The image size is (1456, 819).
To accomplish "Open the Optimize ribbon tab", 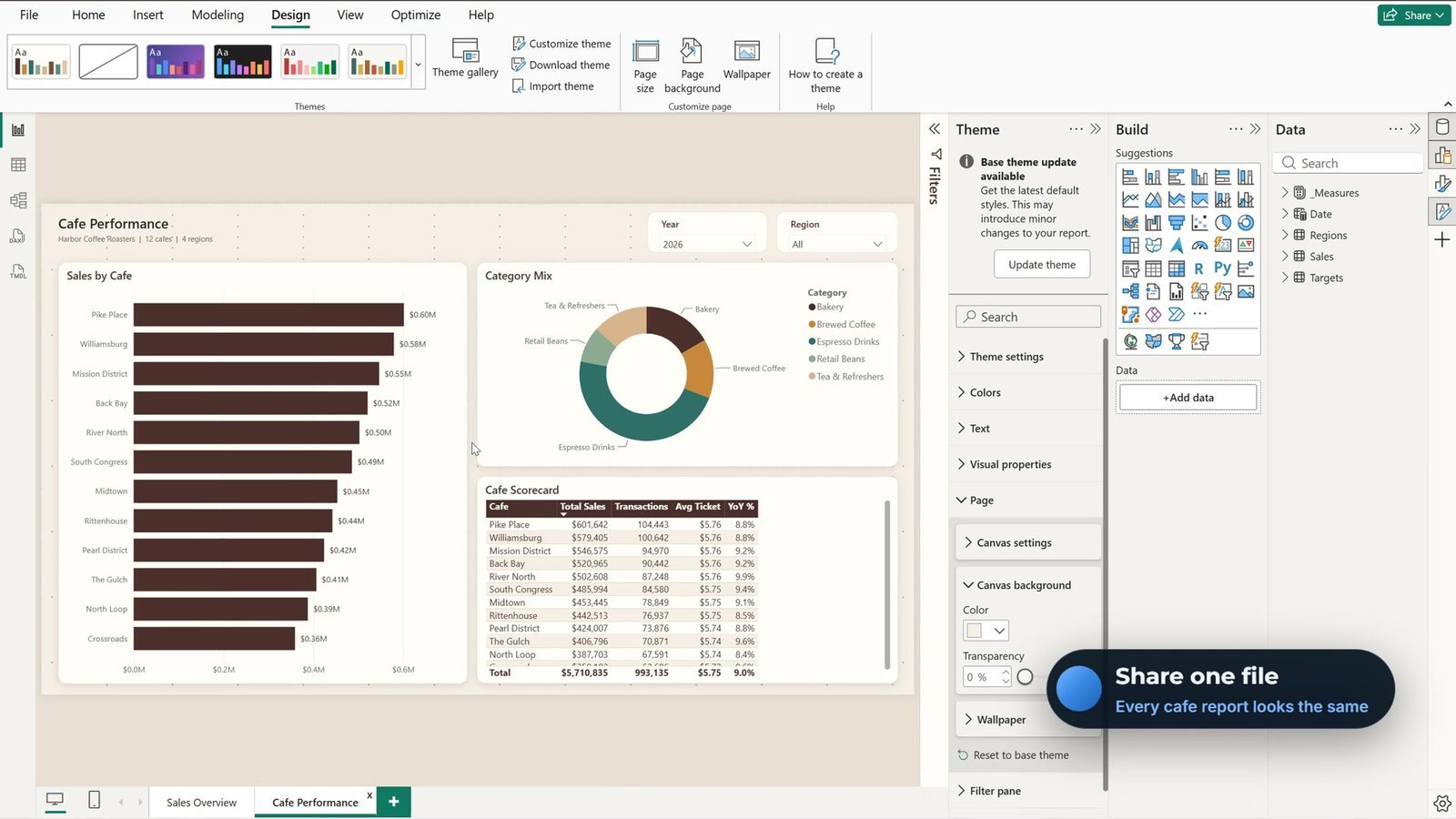I will [x=415, y=15].
